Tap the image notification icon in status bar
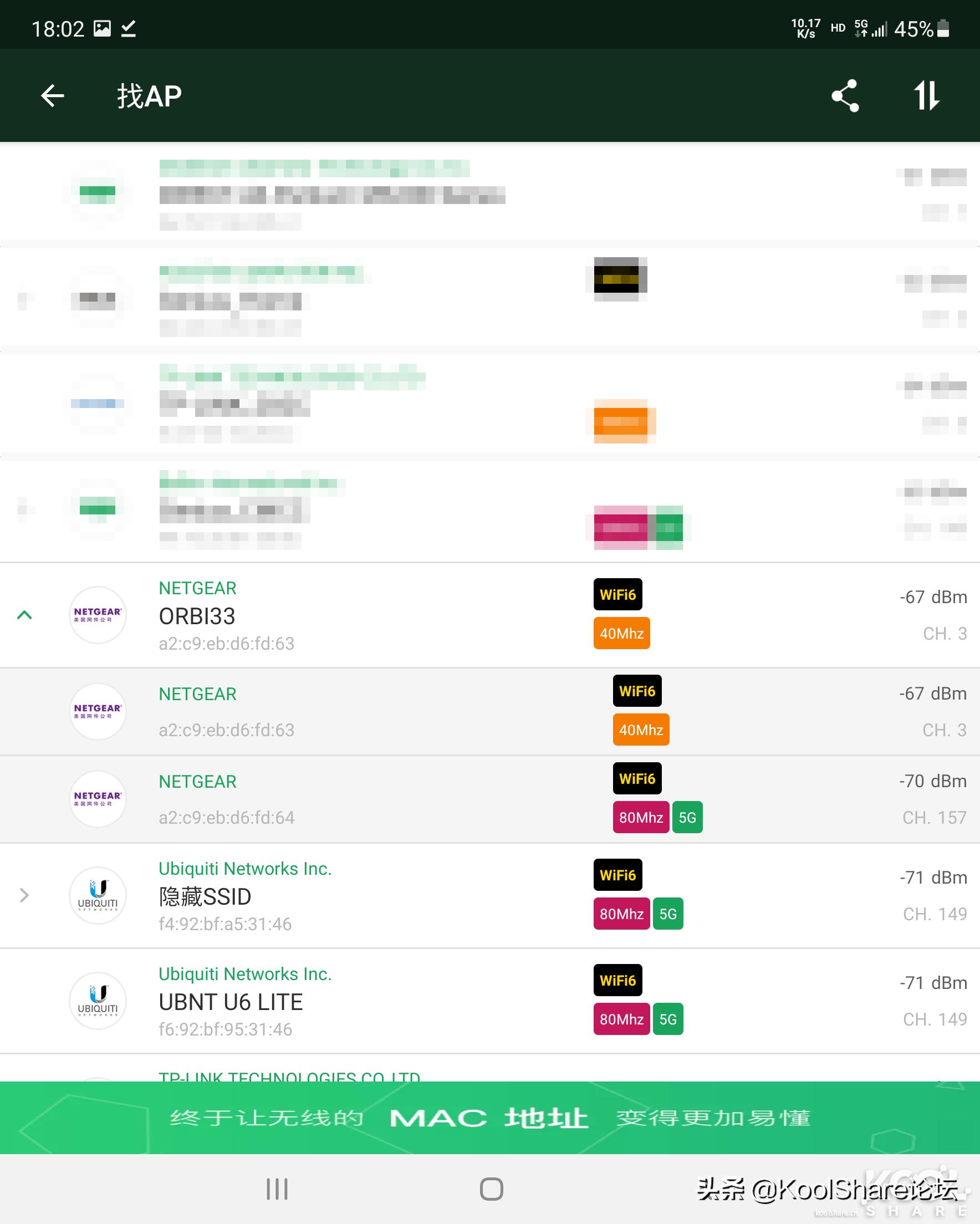980x1224 pixels. point(102,28)
